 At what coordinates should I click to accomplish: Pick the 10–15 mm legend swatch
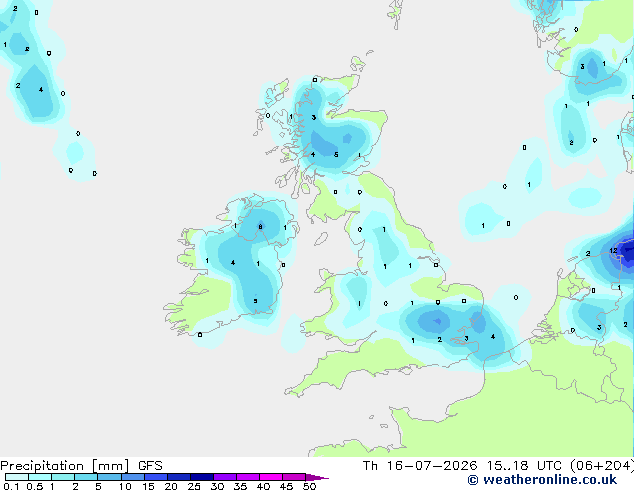coord(133,477)
